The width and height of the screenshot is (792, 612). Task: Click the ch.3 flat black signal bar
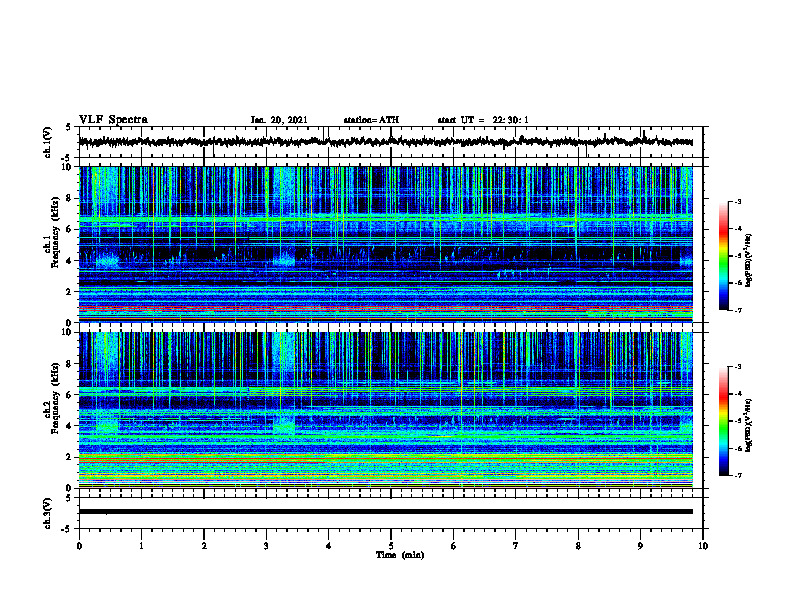(385, 512)
